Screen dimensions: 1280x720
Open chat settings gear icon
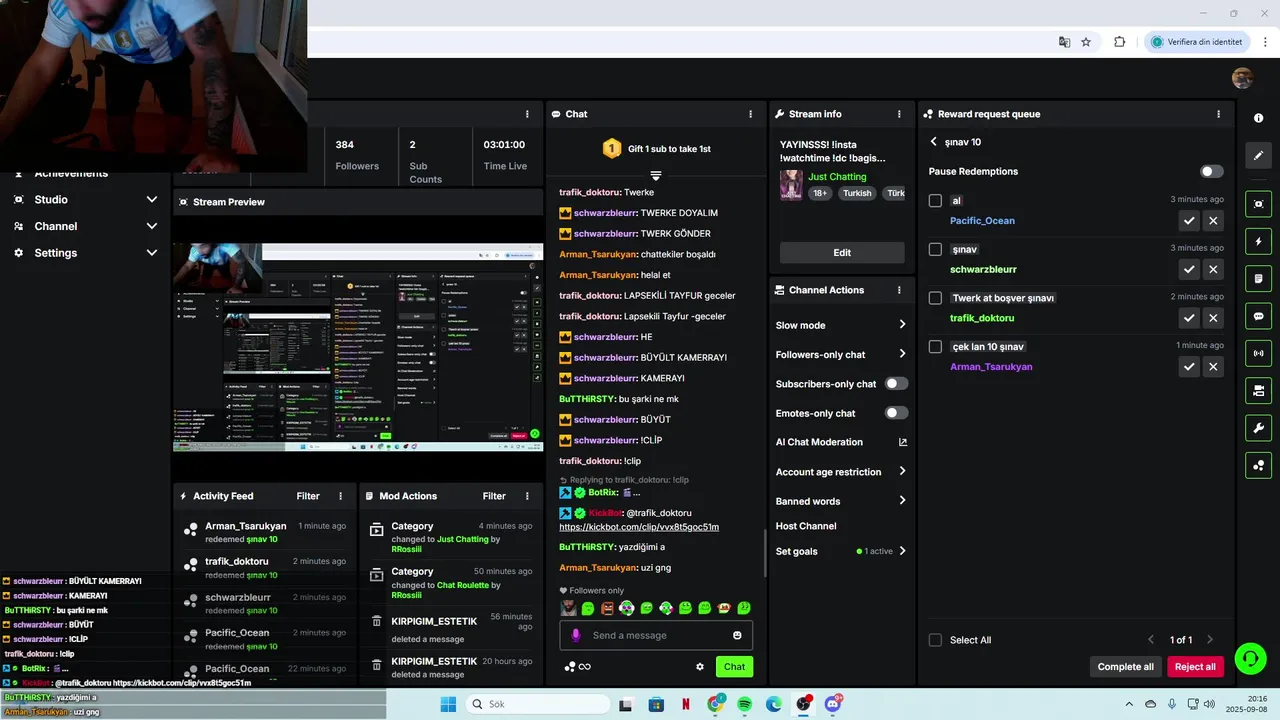(700, 667)
